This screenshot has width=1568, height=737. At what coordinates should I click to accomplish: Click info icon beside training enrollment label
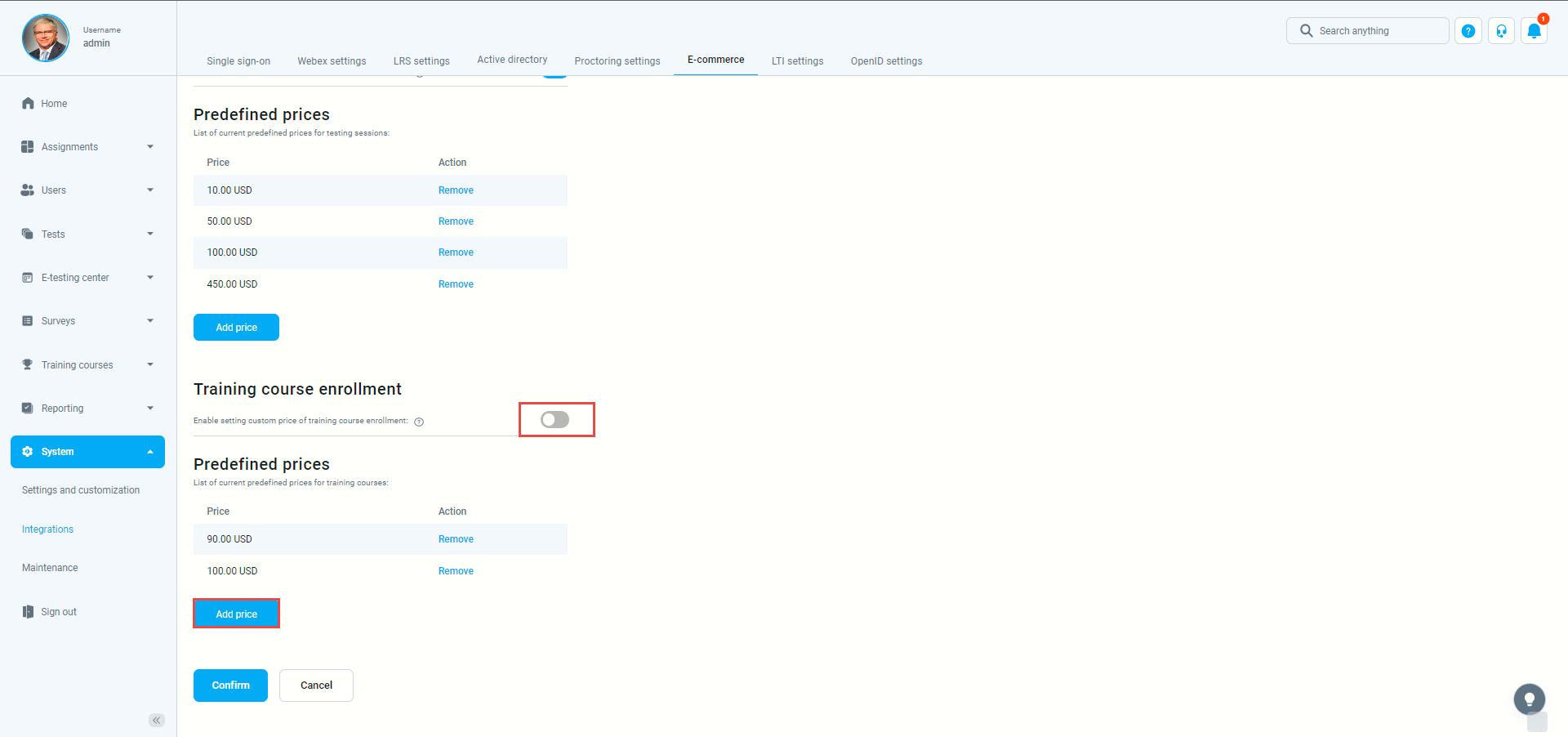(x=419, y=422)
